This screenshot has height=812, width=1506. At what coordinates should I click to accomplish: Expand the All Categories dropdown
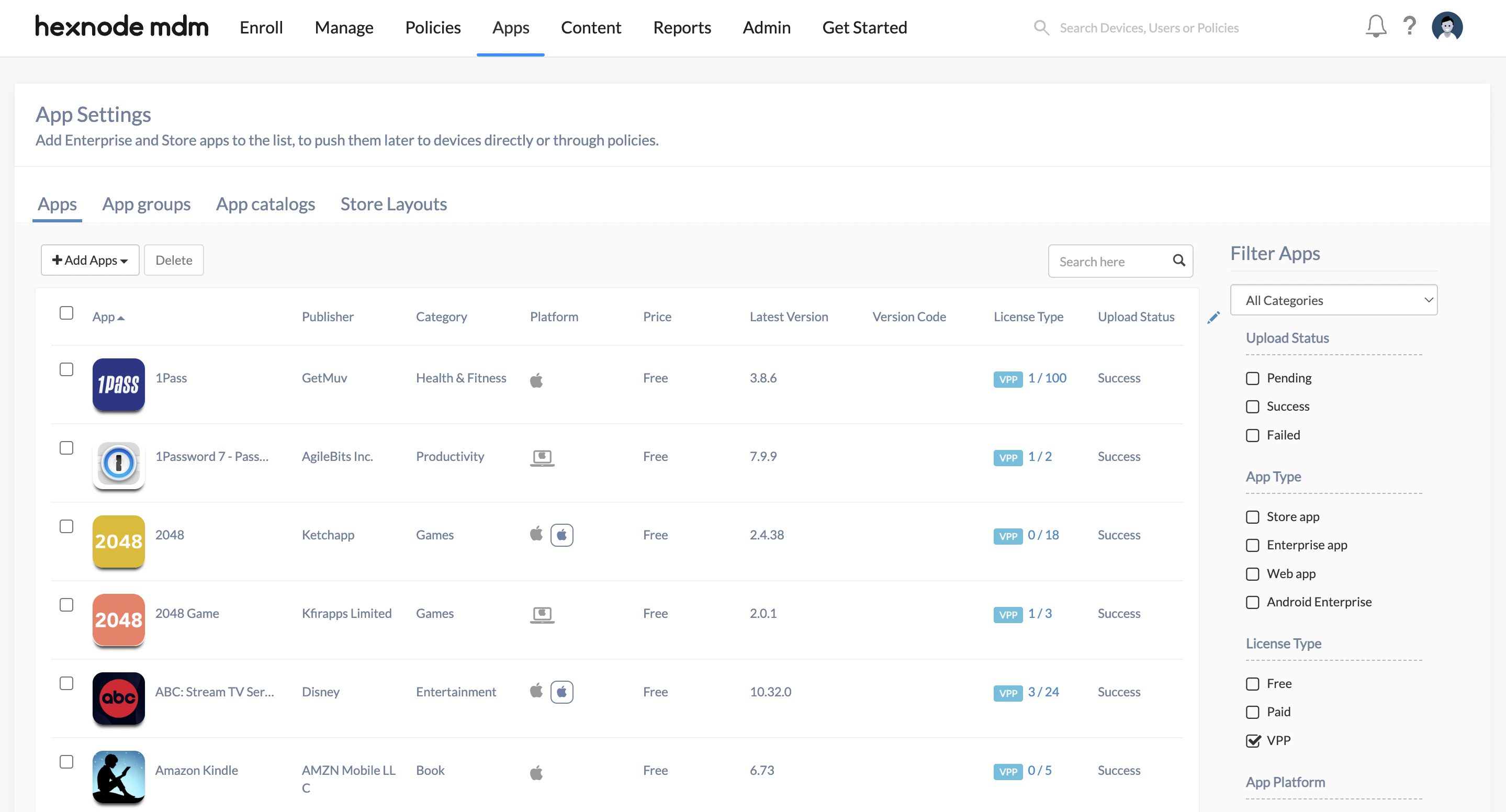tap(1335, 300)
